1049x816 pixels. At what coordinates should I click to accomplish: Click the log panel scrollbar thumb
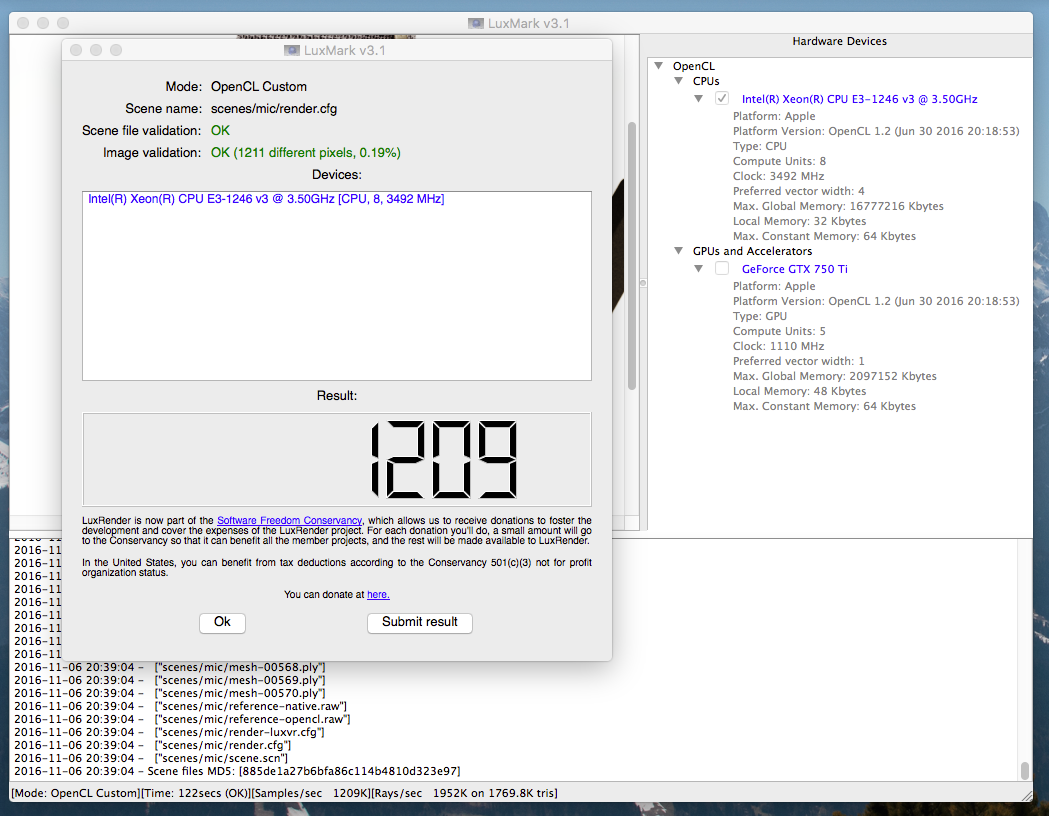pyautogui.click(x=1024, y=771)
